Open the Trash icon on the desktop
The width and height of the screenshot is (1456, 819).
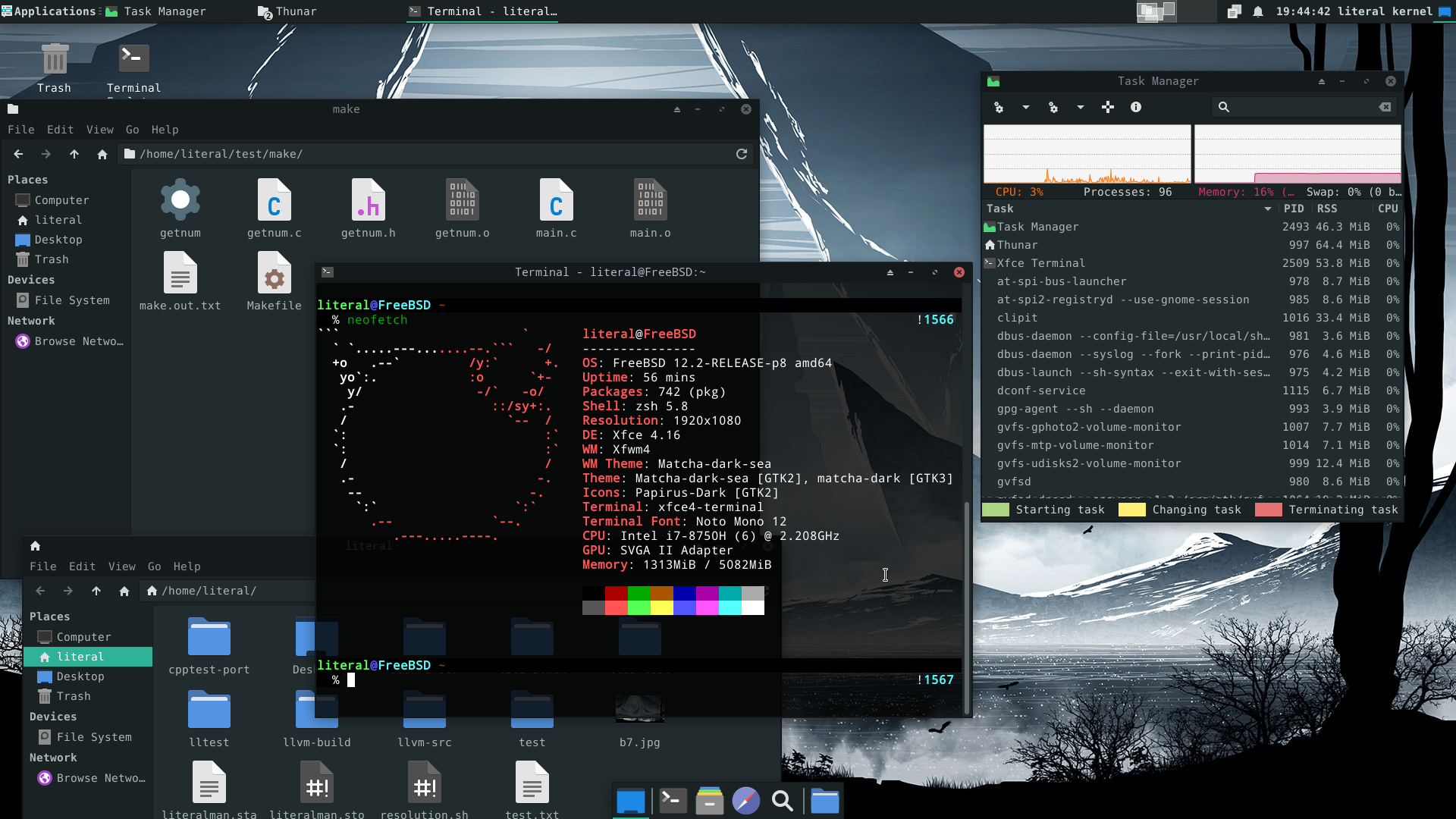pyautogui.click(x=54, y=67)
